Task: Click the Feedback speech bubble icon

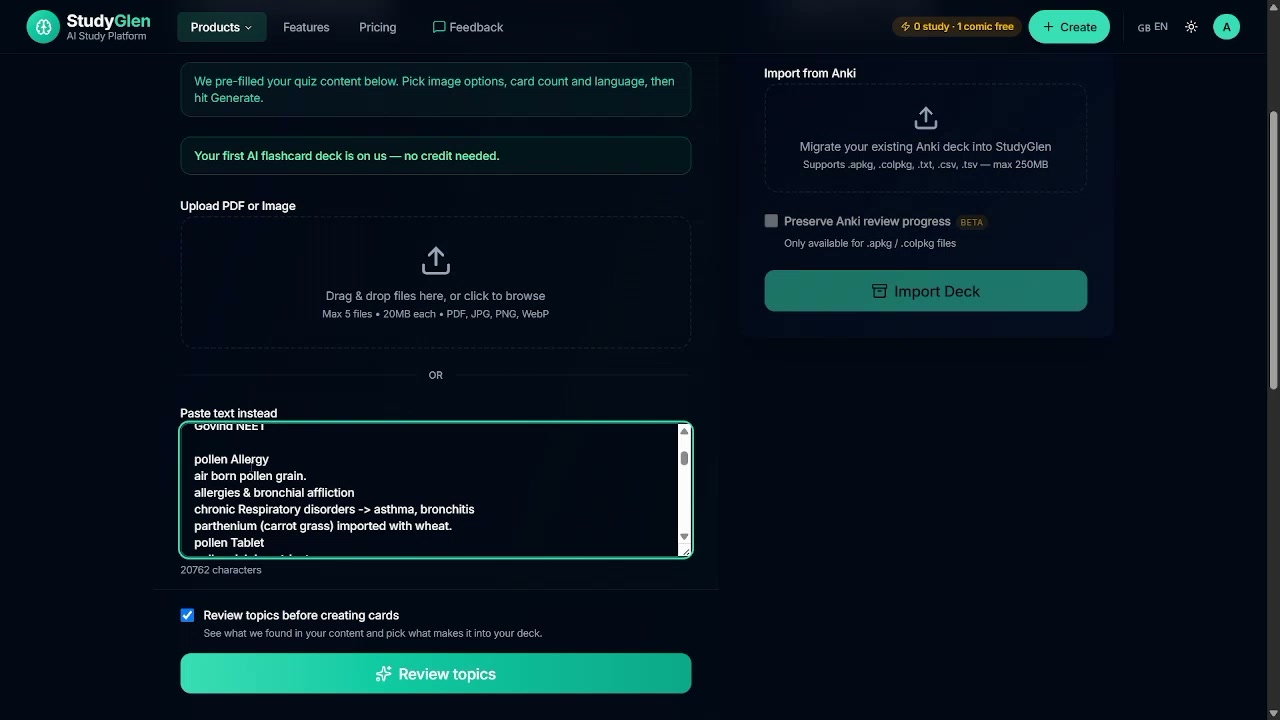Action: coord(438,27)
